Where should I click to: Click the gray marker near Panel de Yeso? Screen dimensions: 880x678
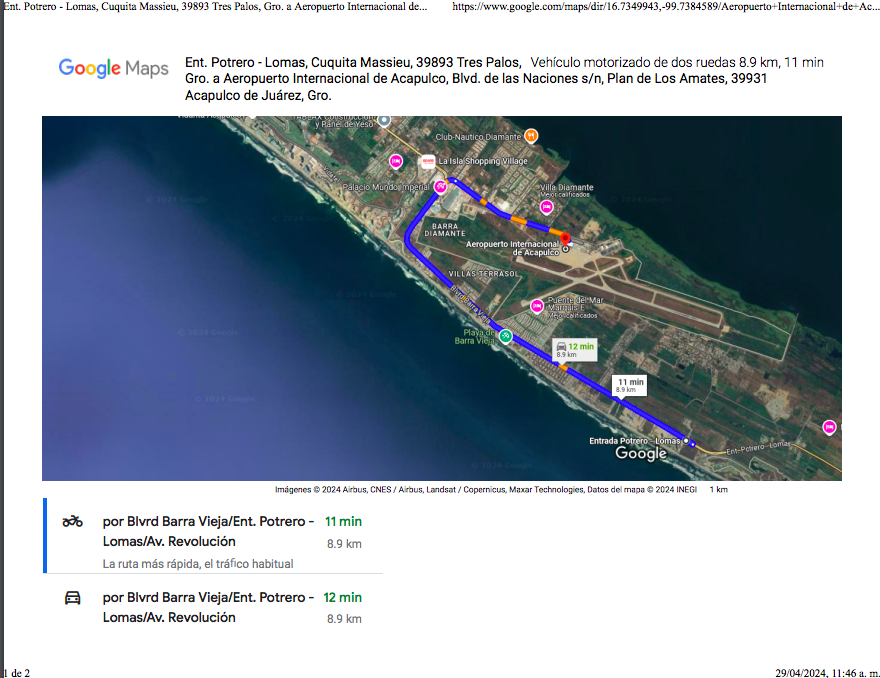[x=384, y=120]
